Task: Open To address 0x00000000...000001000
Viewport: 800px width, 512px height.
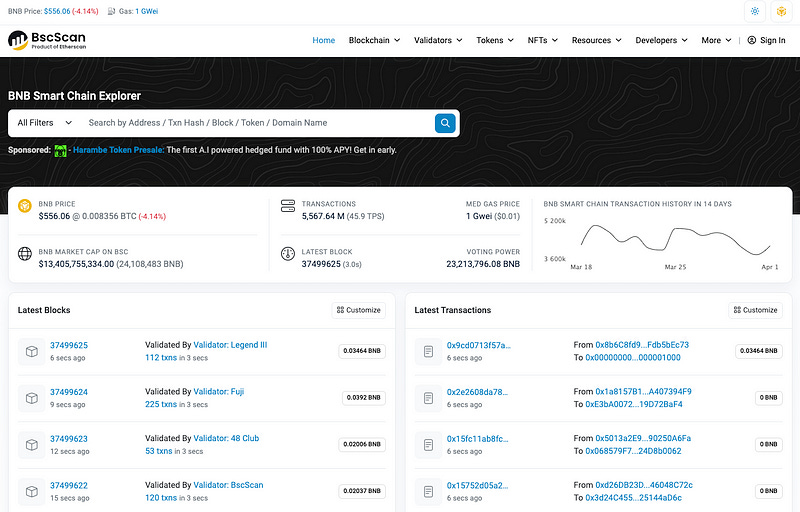Action: point(633,357)
